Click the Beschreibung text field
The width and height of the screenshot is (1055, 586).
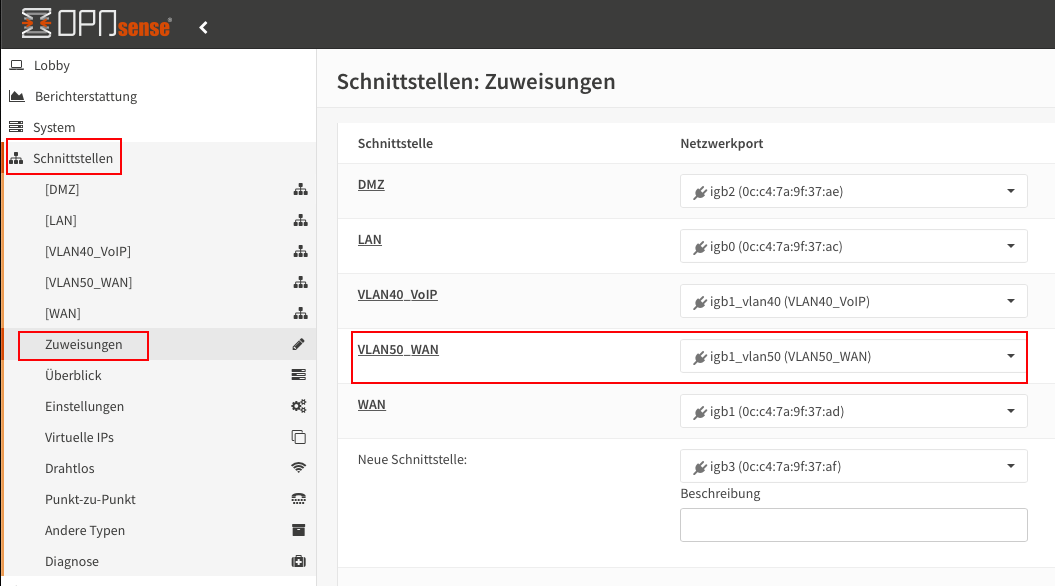pos(853,525)
